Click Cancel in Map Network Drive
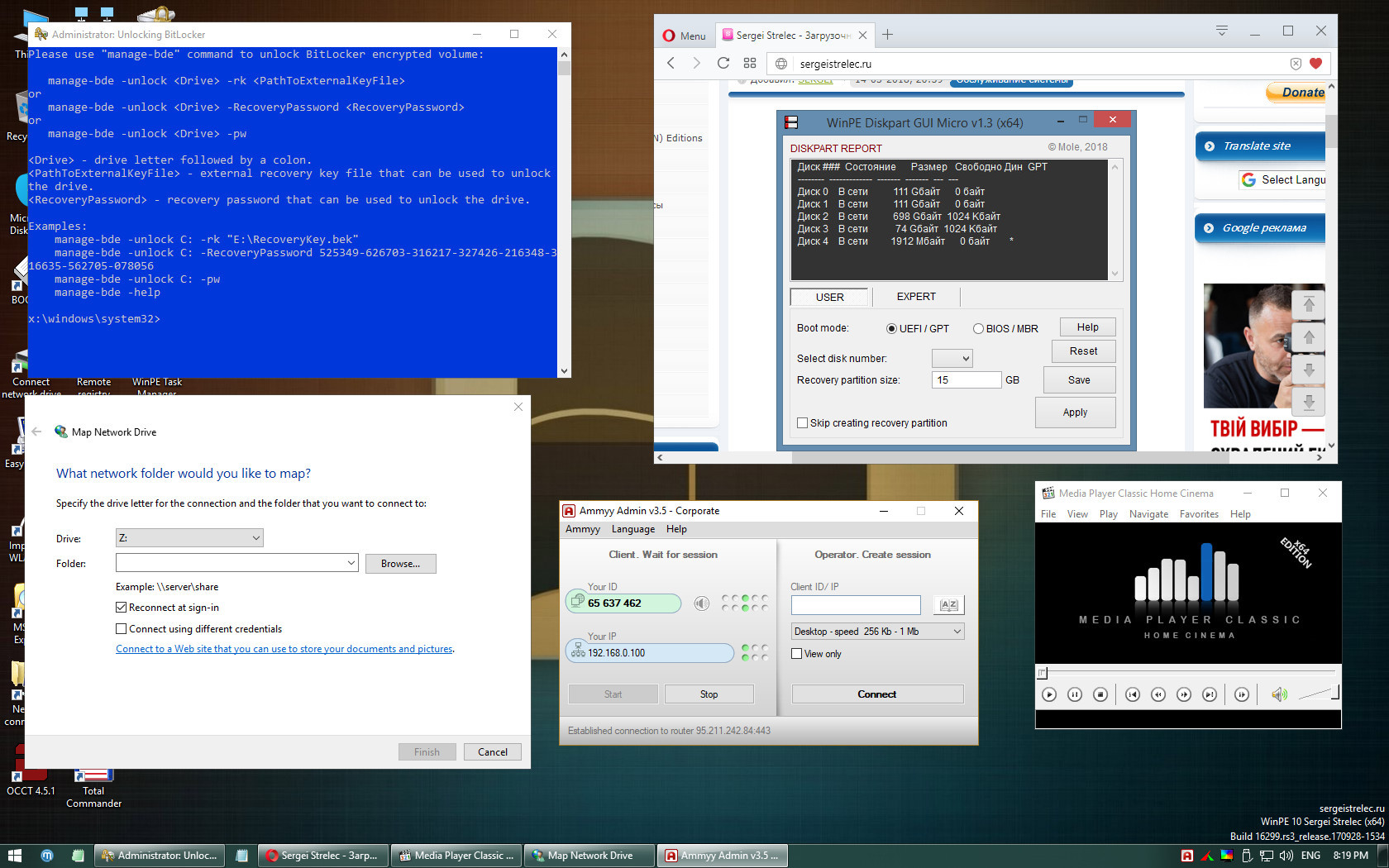The height and width of the screenshot is (868, 1389). coord(493,751)
